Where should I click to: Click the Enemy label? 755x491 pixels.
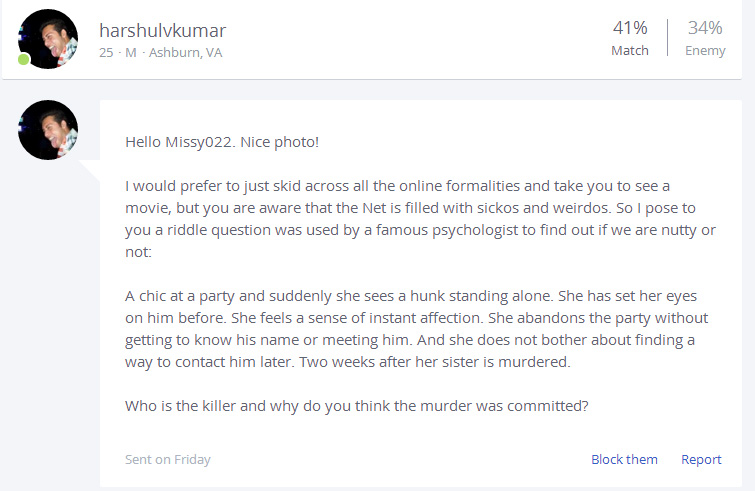[x=705, y=51]
